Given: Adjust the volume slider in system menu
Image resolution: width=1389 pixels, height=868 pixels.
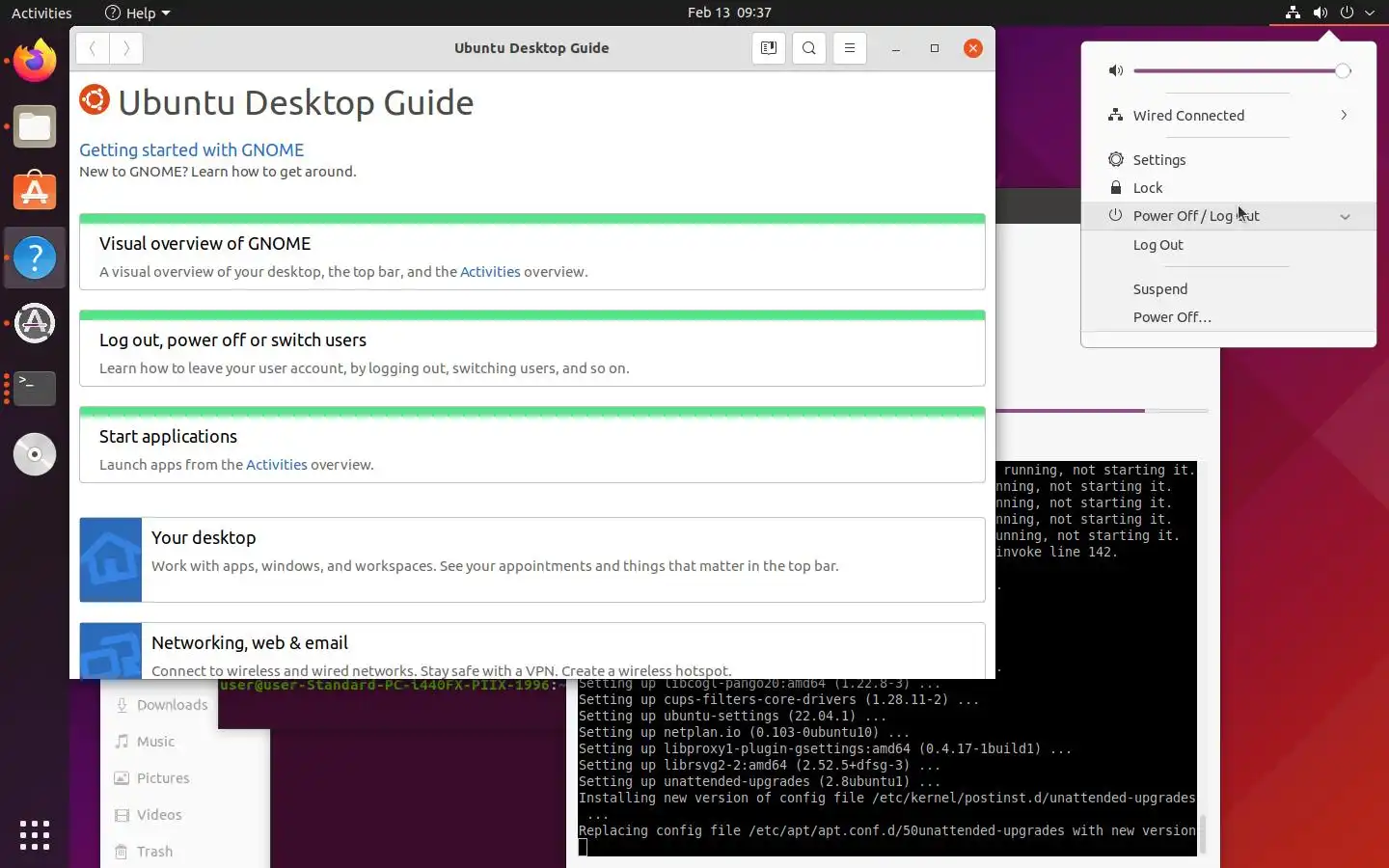Looking at the screenshot, I should pos(1242,70).
